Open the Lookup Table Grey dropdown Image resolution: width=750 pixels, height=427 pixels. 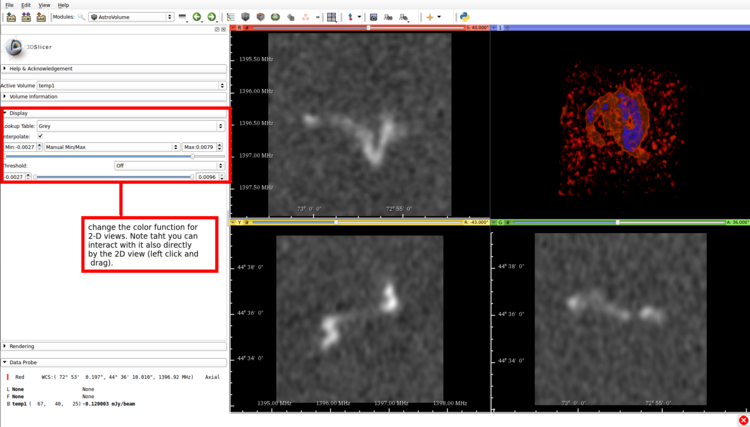(130, 126)
